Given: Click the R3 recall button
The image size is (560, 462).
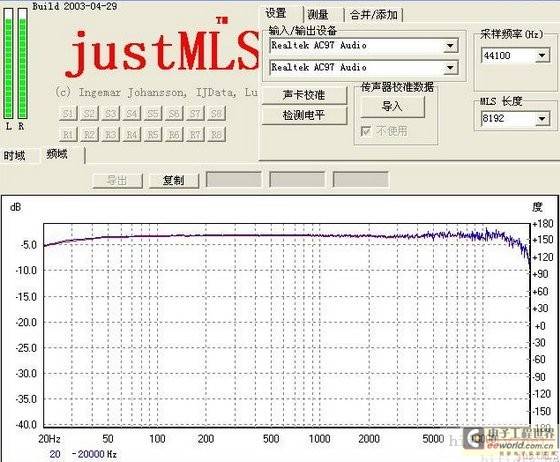Looking at the screenshot, I should [110, 135].
